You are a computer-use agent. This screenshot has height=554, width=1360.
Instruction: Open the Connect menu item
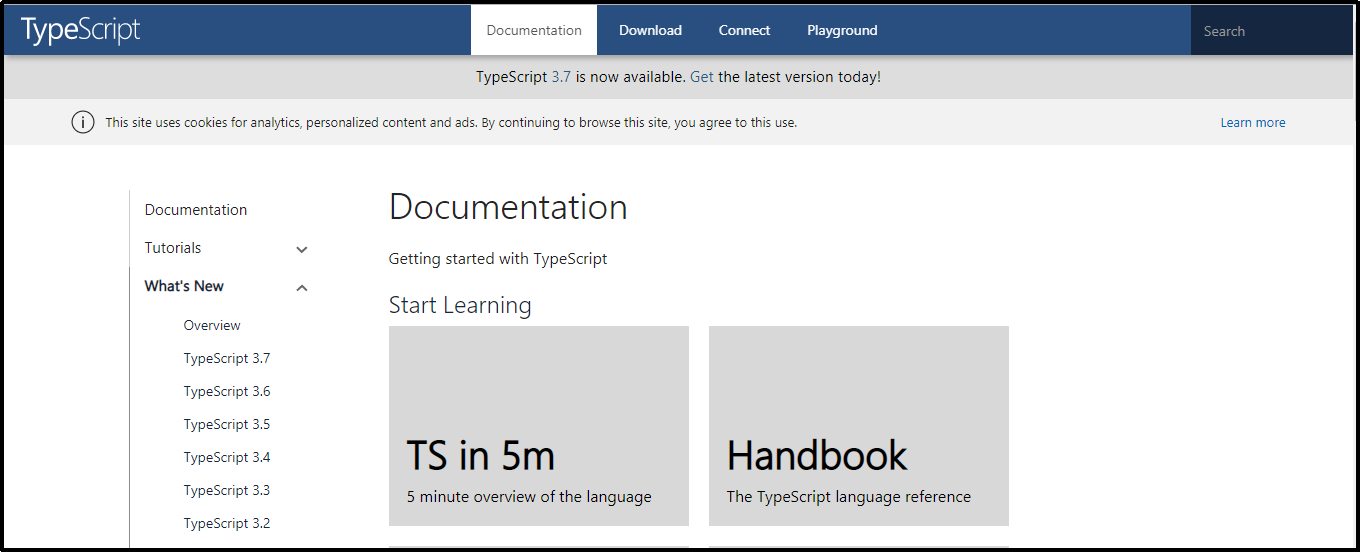coord(744,30)
